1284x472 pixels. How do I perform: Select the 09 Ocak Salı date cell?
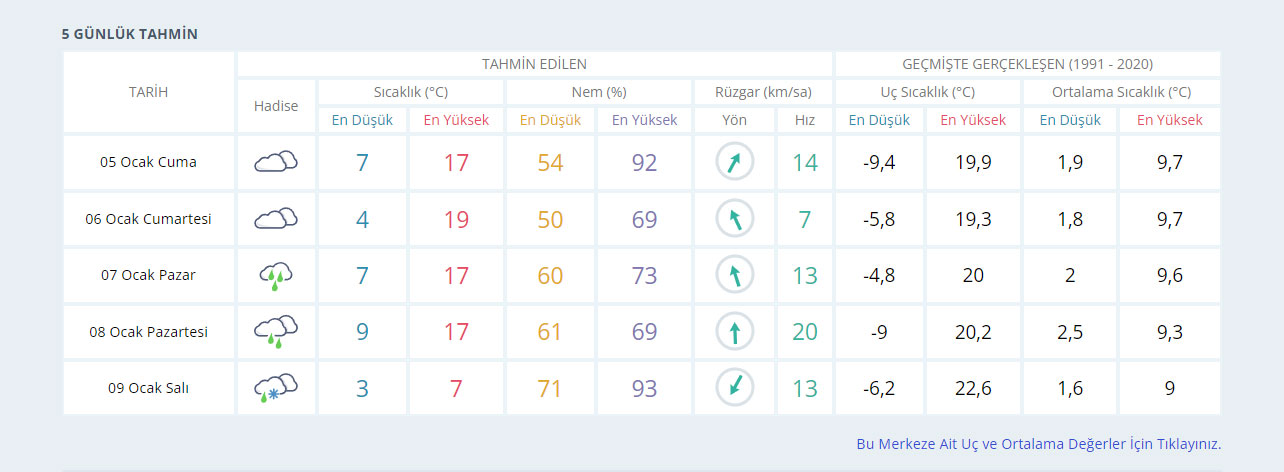coord(148,388)
